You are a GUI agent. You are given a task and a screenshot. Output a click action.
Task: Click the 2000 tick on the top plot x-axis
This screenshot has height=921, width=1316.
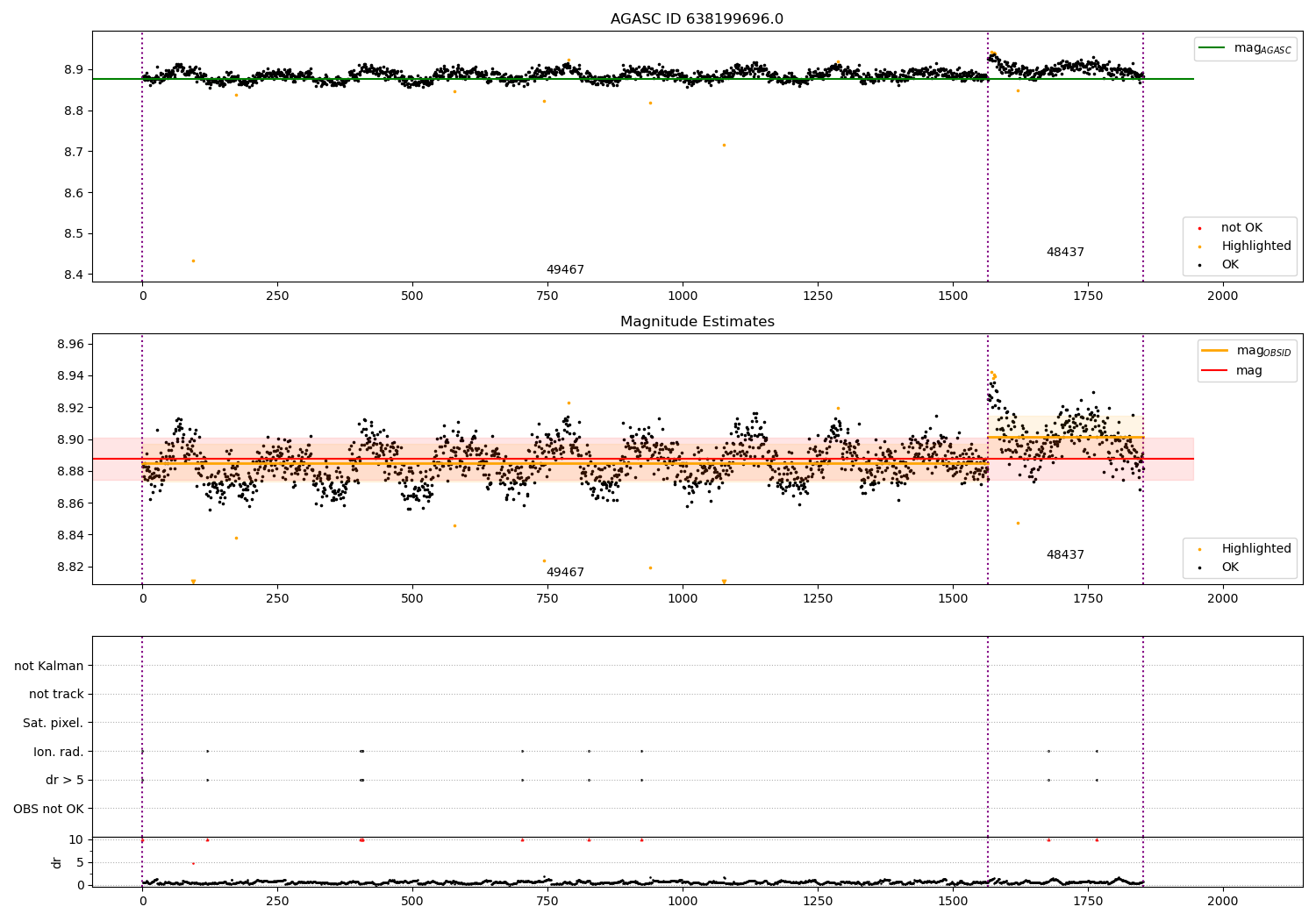point(1223,296)
